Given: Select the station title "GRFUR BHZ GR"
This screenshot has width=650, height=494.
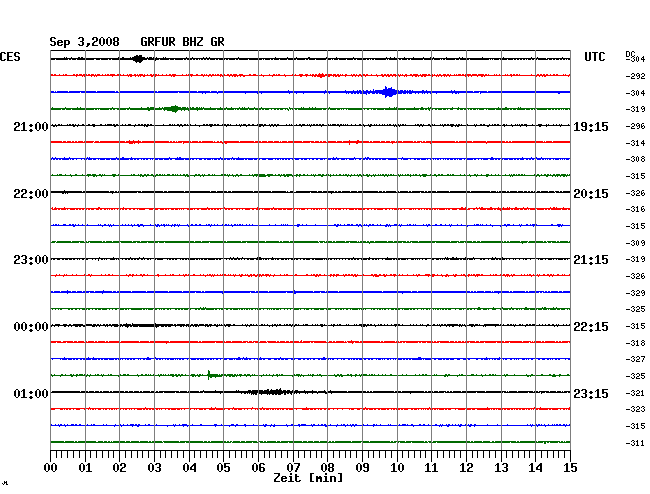Looking at the screenshot, I should (x=182, y=42).
